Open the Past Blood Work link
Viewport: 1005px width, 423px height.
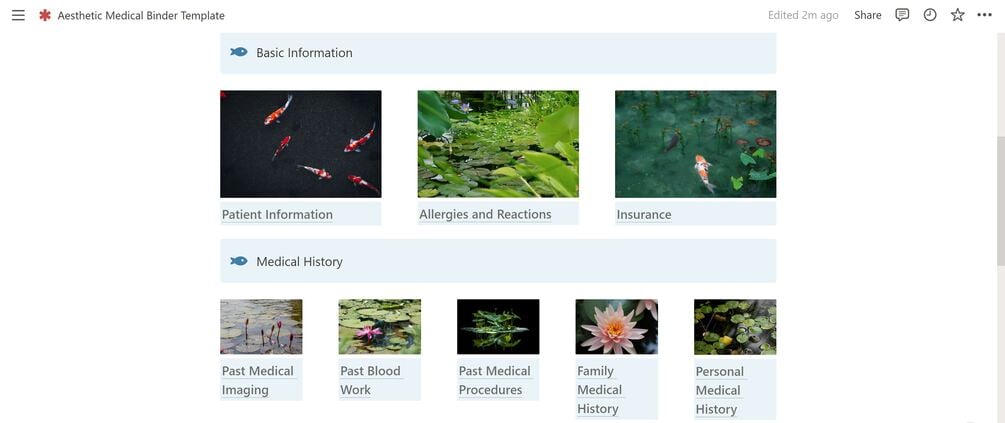tap(370, 380)
